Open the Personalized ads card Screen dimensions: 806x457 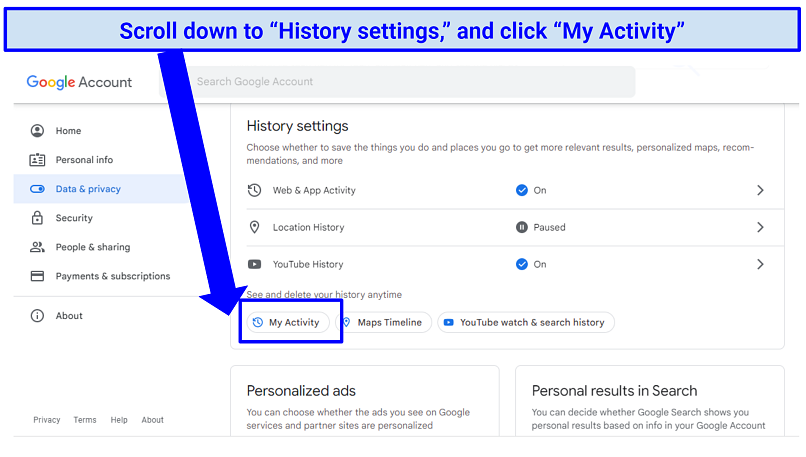[x=365, y=401]
